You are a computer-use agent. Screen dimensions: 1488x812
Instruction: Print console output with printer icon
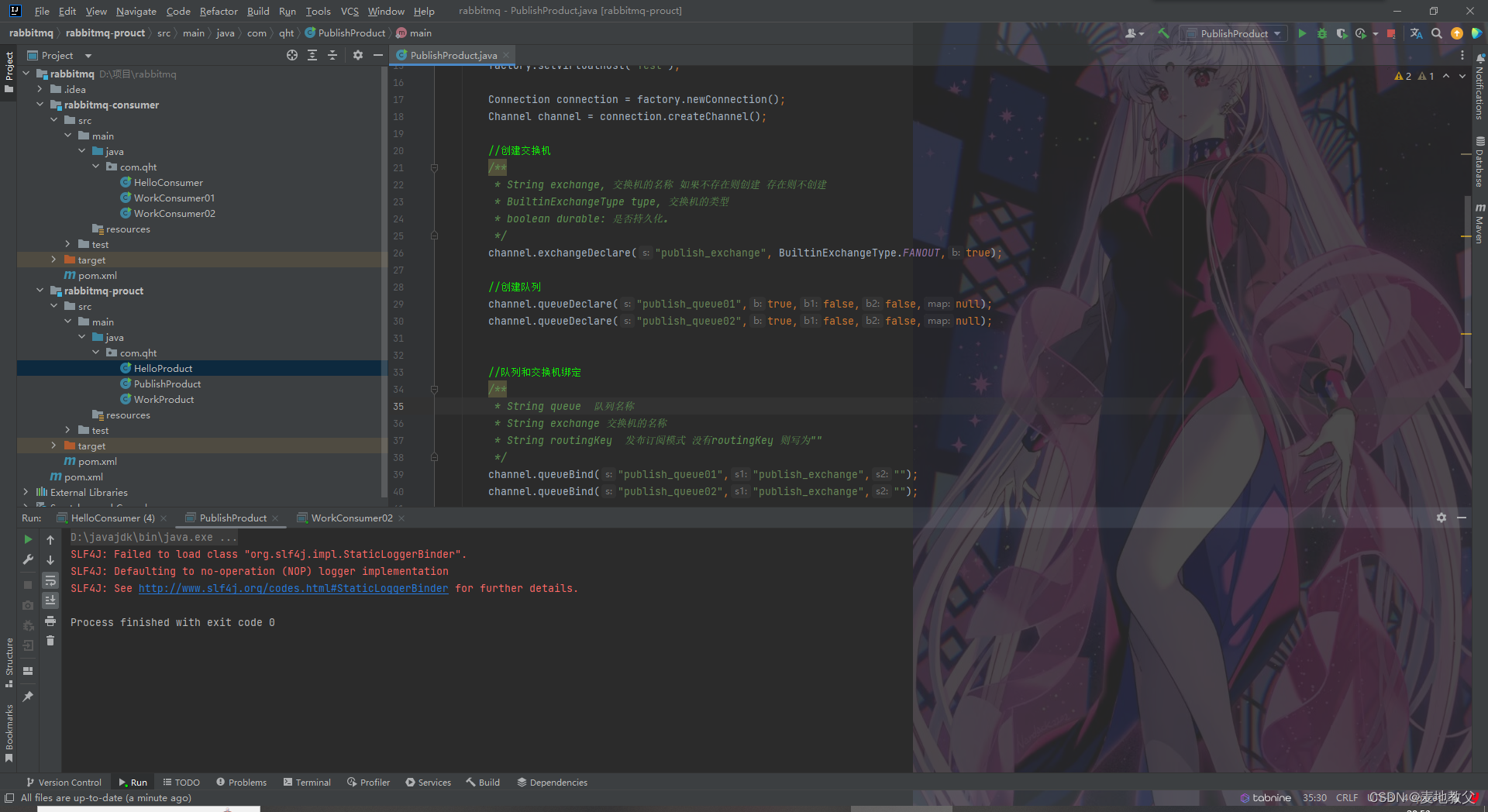tap(50, 621)
